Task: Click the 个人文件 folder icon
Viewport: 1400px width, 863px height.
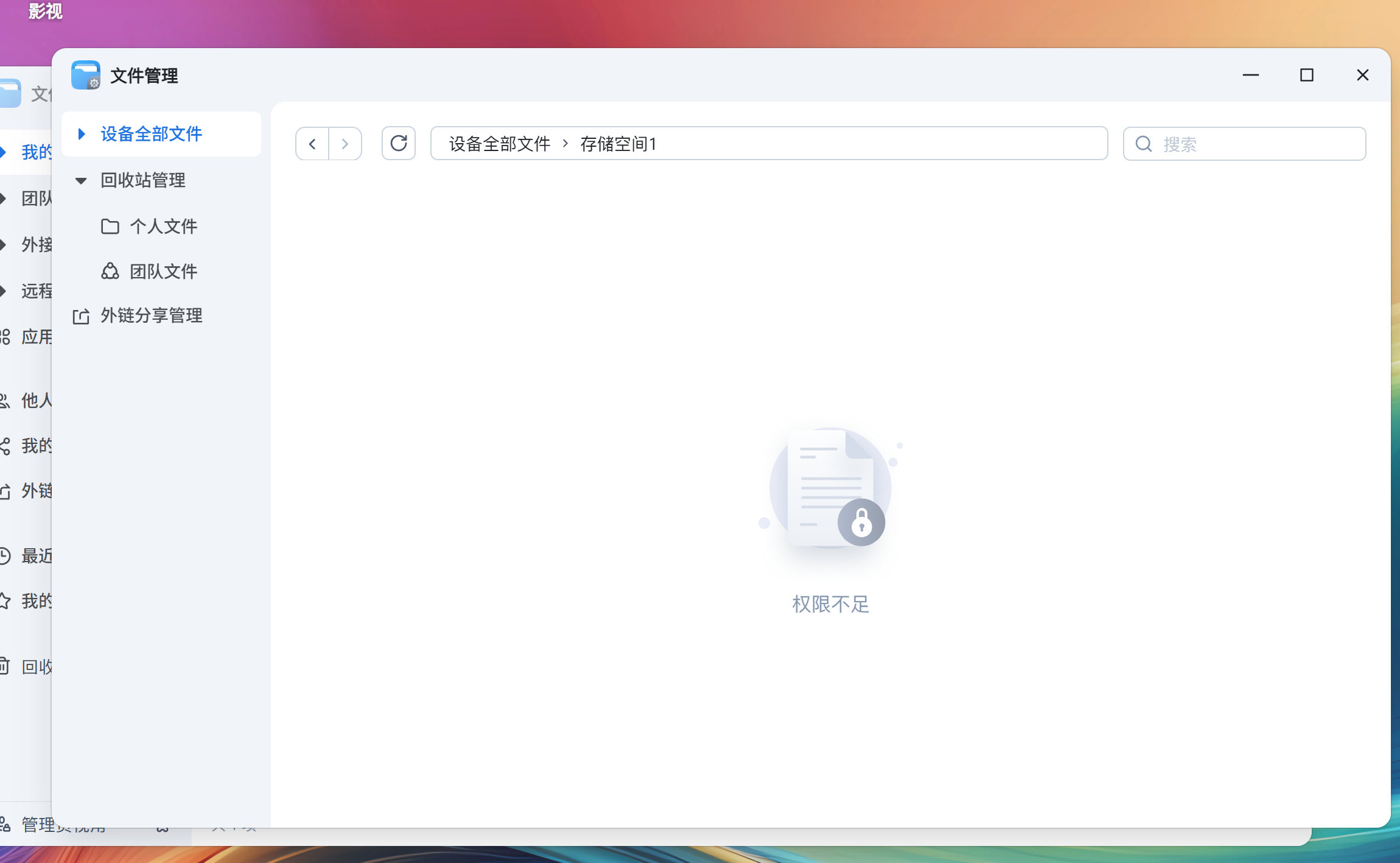Action: click(x=110, y=227)
